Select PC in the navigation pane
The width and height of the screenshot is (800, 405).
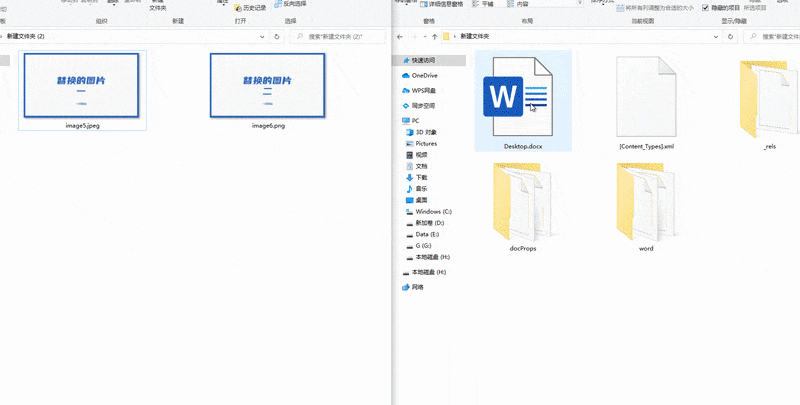click(x=411, y=121)
